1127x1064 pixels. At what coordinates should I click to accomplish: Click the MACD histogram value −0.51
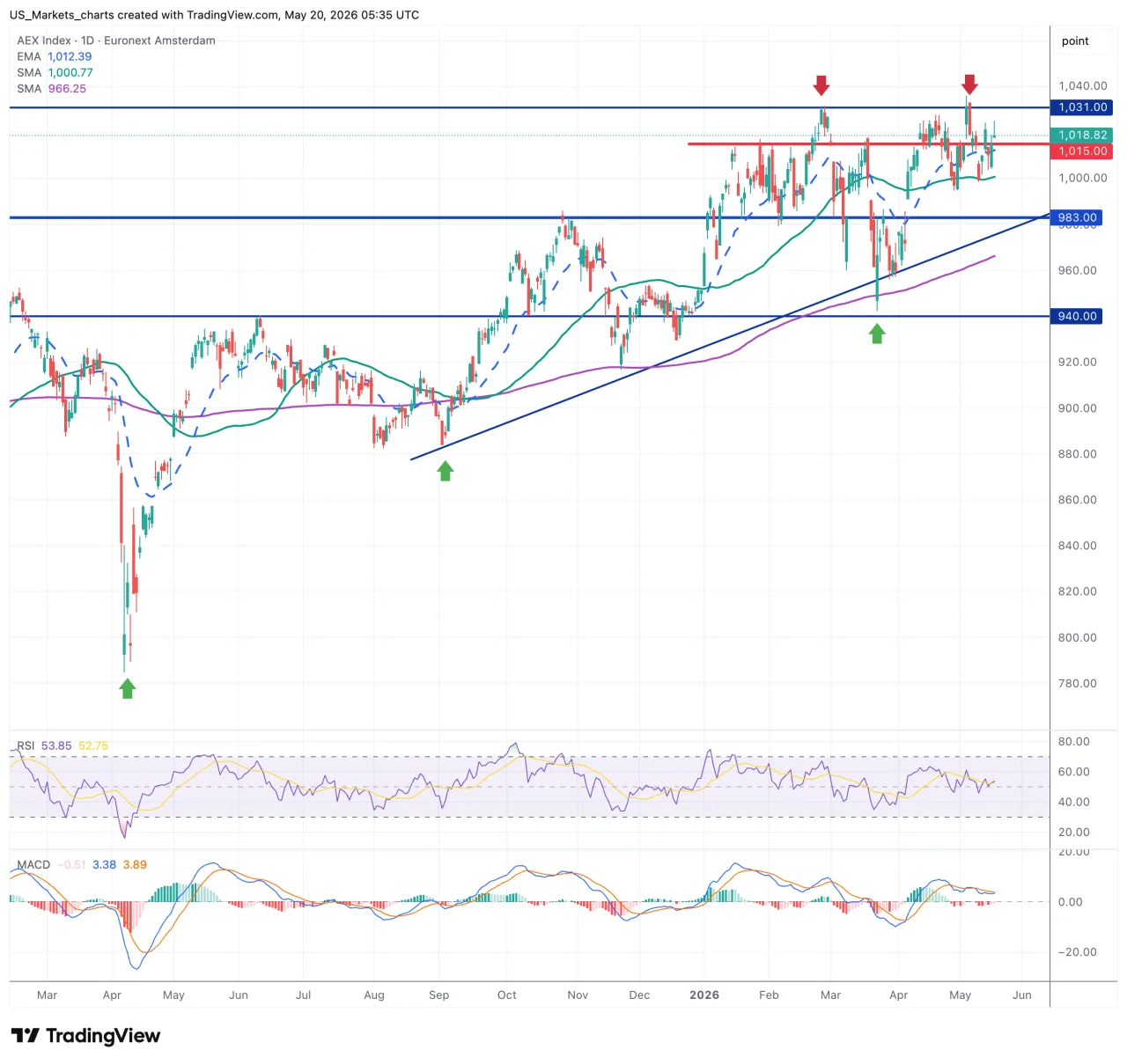71,864
